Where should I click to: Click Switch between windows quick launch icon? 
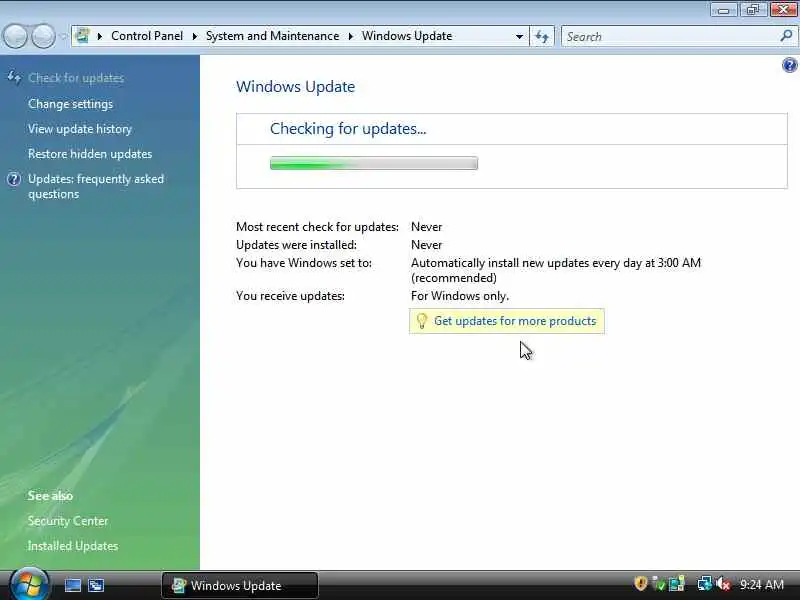tap(96, 585)
